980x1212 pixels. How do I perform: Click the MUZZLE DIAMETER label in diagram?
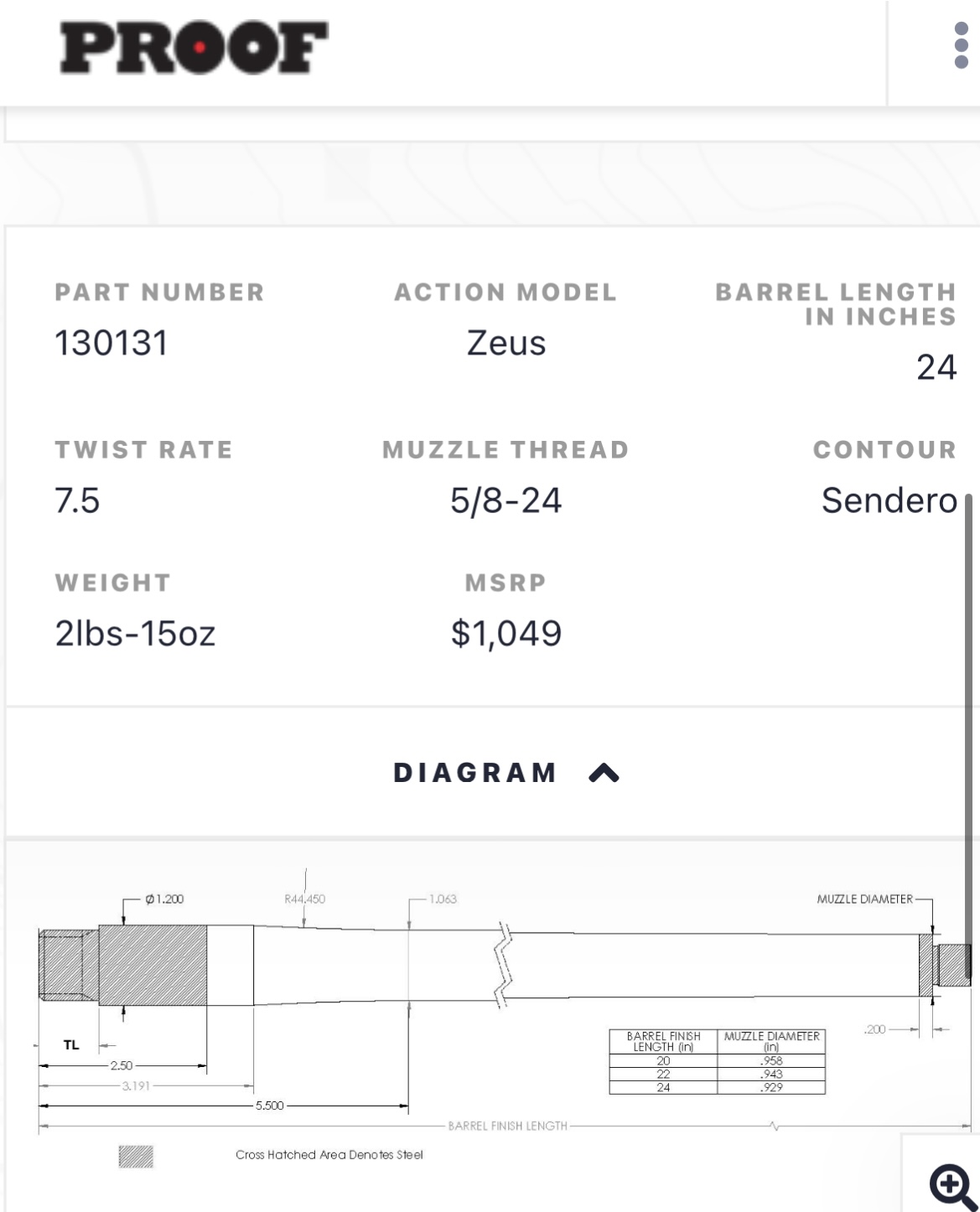click(865, 899)
